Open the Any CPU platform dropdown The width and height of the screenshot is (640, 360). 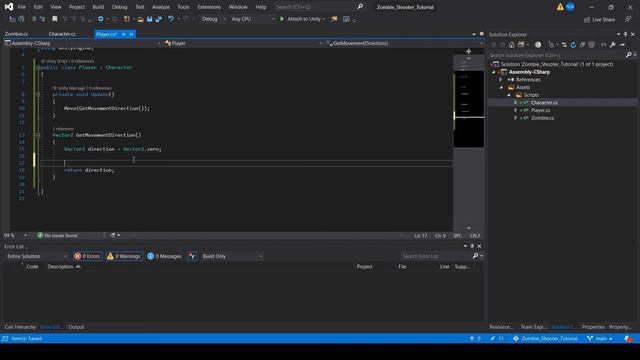pos(253,19)
